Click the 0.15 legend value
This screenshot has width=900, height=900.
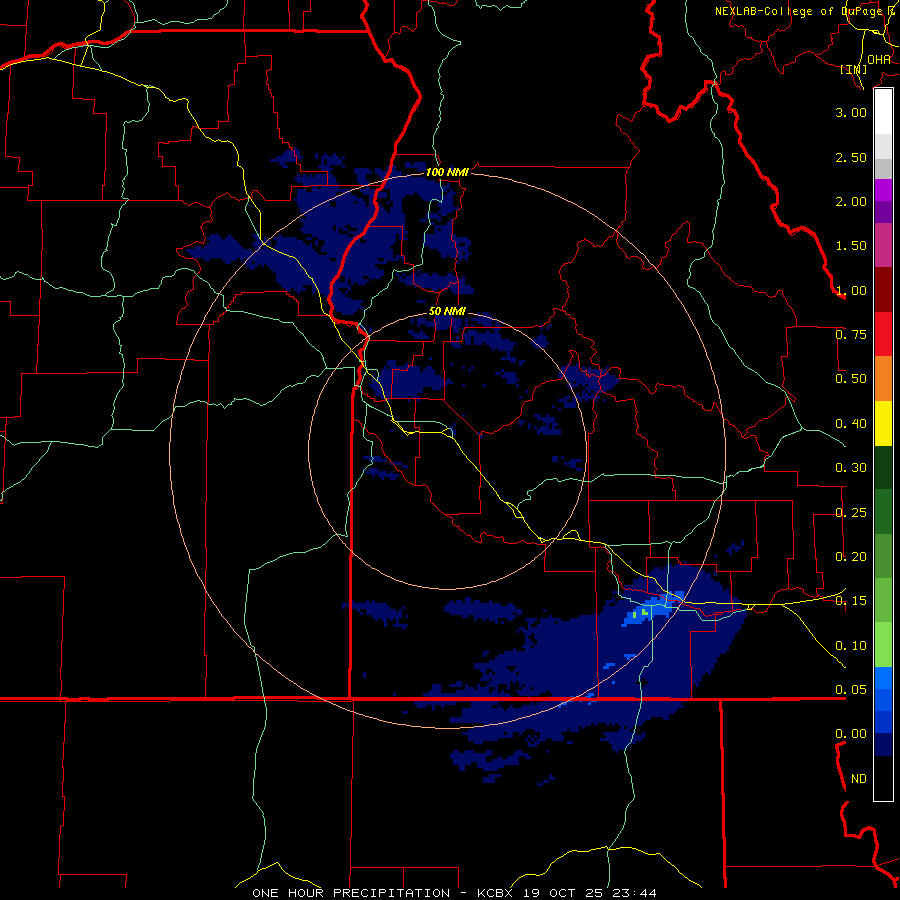(x=851, y=601)
